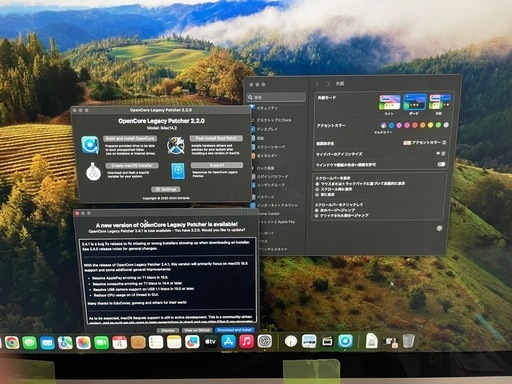Click the blue book icon beside Support
Image resolution: width=512 pixels, height=384 pixels.
point(178,171)
